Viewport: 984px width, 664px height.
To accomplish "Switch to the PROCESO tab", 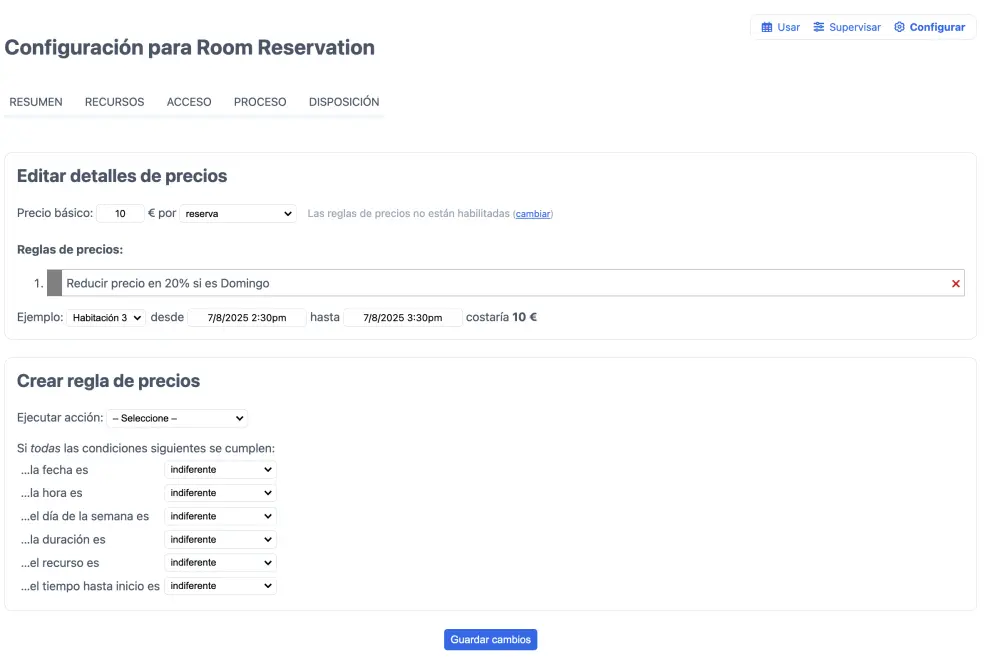I will pyautogui.click(x=260, y=102).
